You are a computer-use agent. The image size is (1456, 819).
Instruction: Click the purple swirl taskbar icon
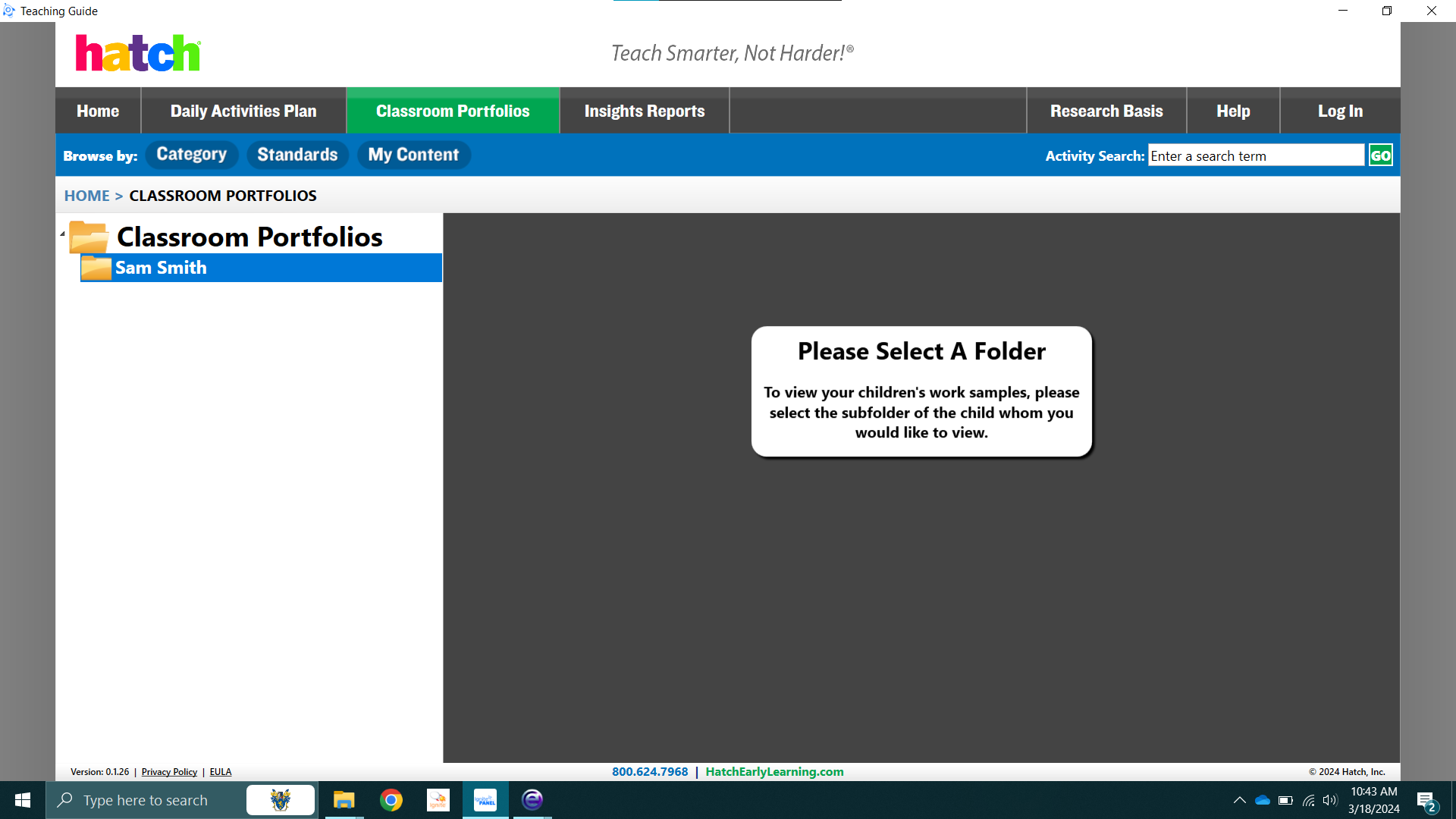[532, 800]
